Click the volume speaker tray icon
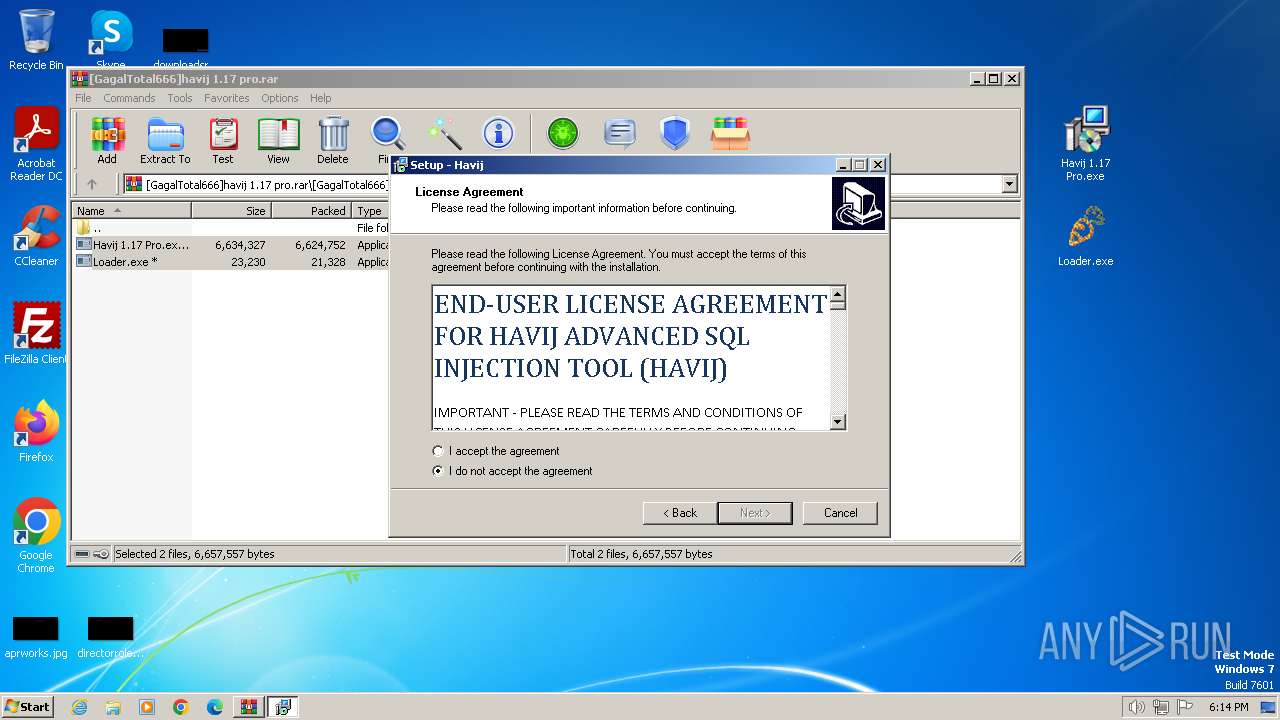 (1136, 707)
